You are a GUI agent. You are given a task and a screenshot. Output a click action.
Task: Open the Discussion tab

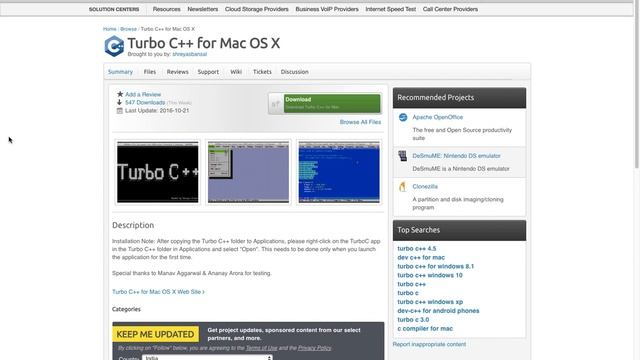[x=295, y=72]
